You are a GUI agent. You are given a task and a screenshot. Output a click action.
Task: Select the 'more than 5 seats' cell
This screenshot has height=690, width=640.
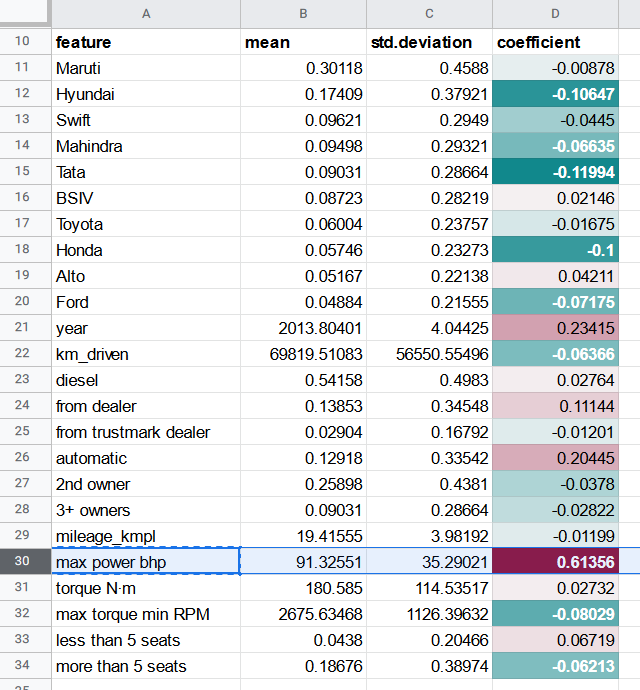pos(146,665)
